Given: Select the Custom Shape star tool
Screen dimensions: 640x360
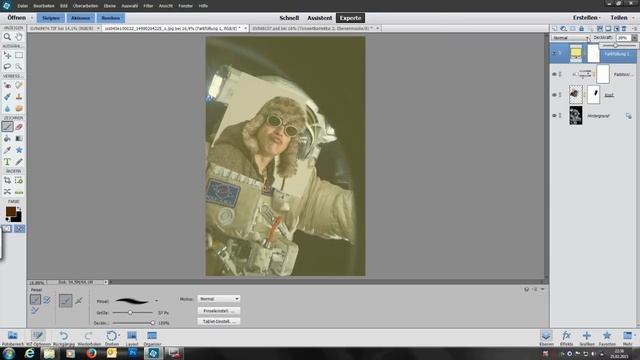Looking at the screenshot, I should 19,150.
